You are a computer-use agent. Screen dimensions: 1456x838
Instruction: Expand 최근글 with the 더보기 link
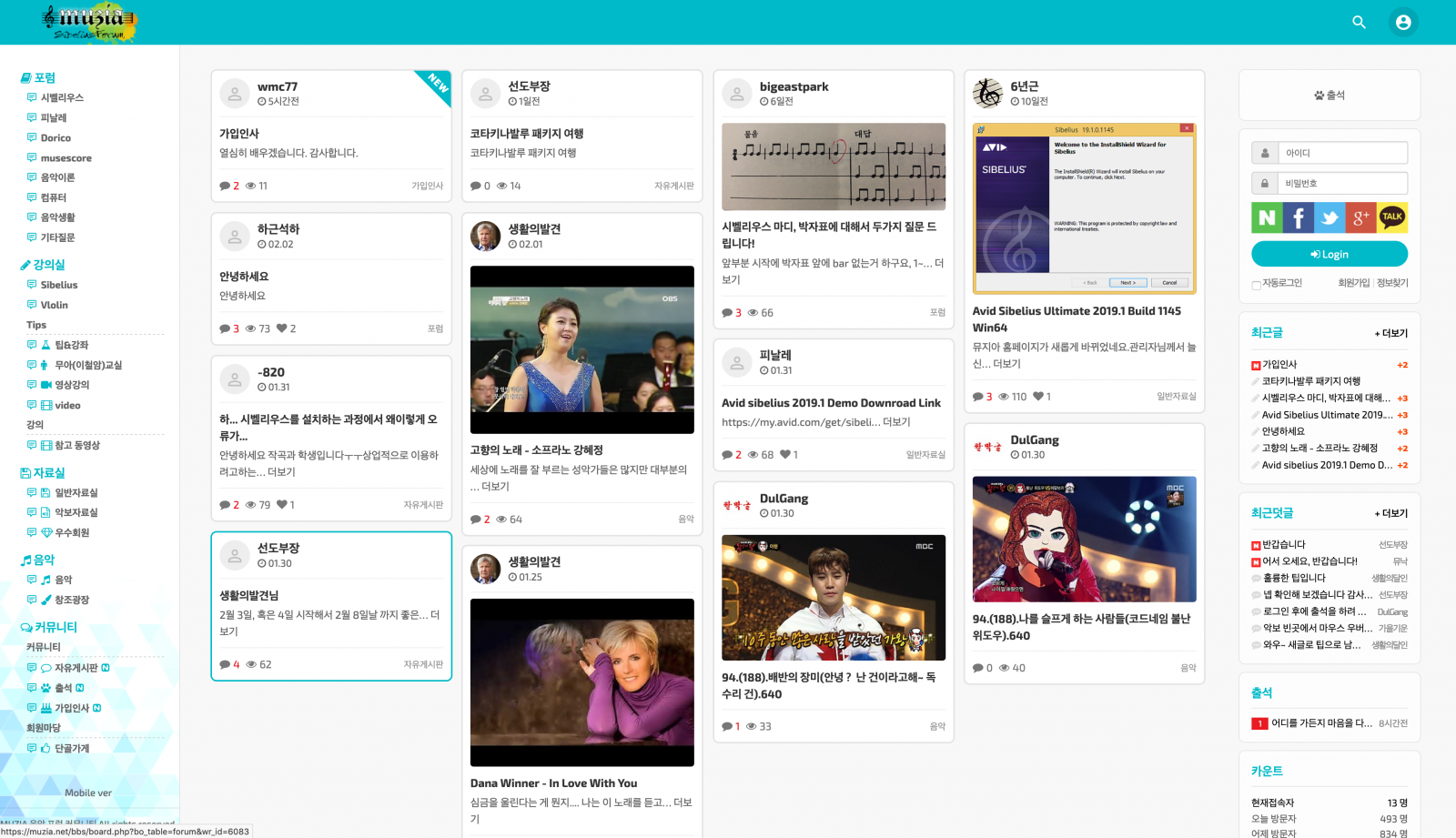[1391, 333]
